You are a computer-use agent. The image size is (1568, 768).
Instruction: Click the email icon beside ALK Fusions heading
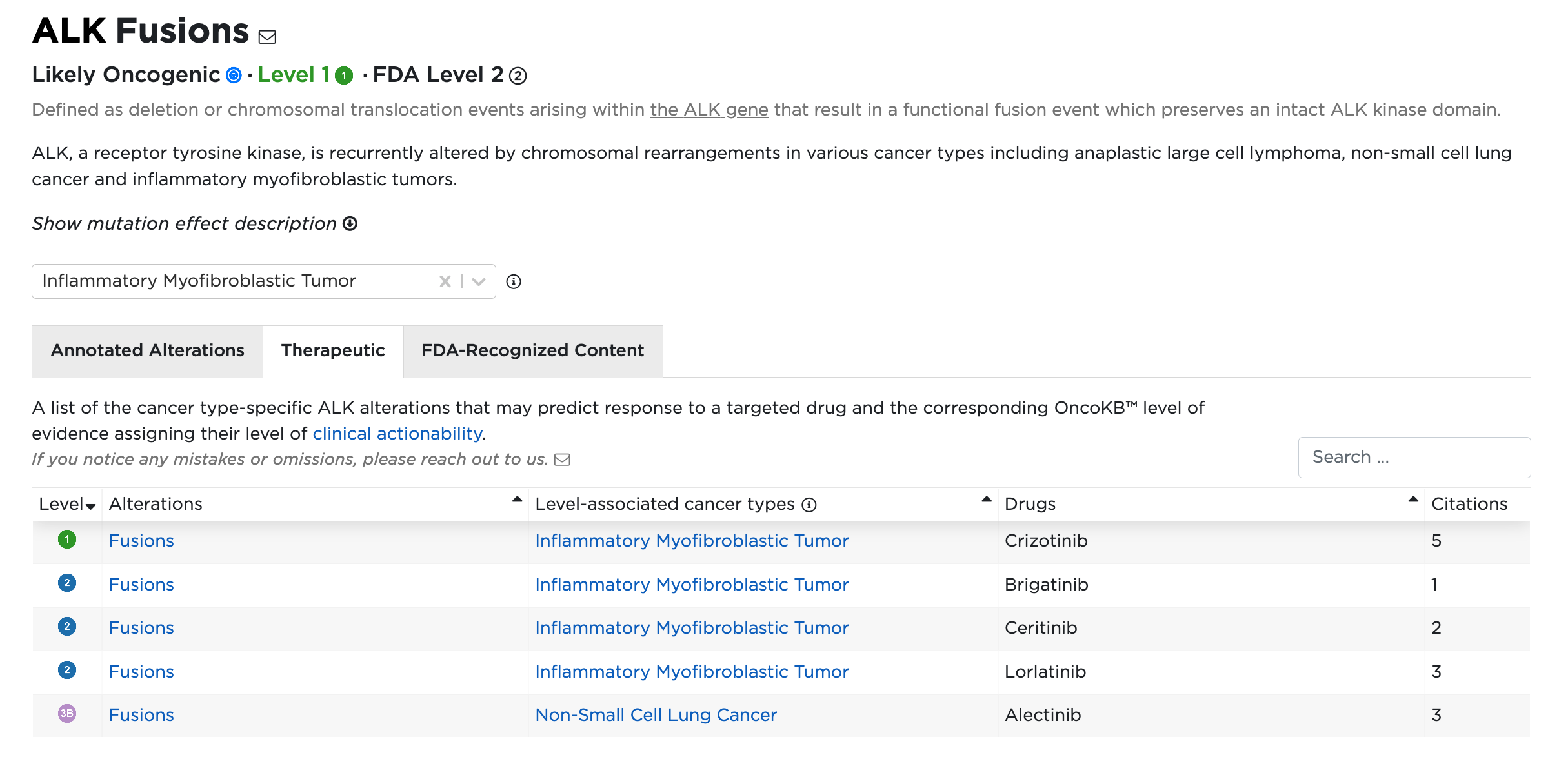(x=266, y=36)
